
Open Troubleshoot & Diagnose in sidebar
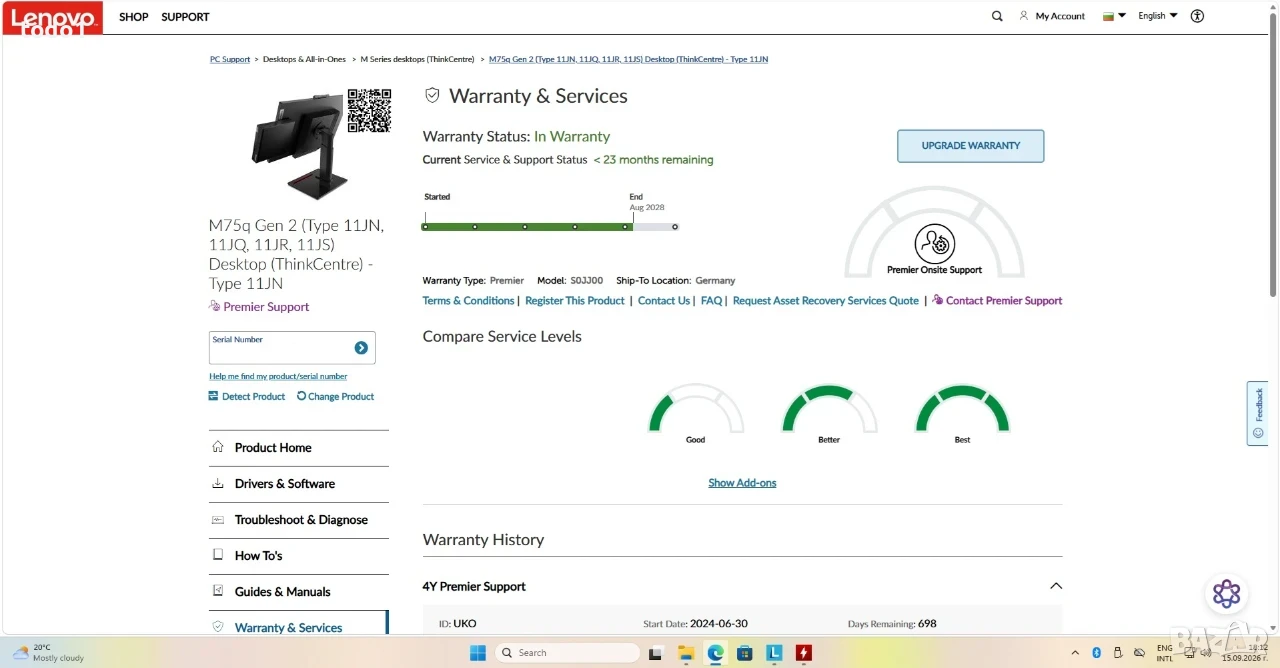click(298, 520)
